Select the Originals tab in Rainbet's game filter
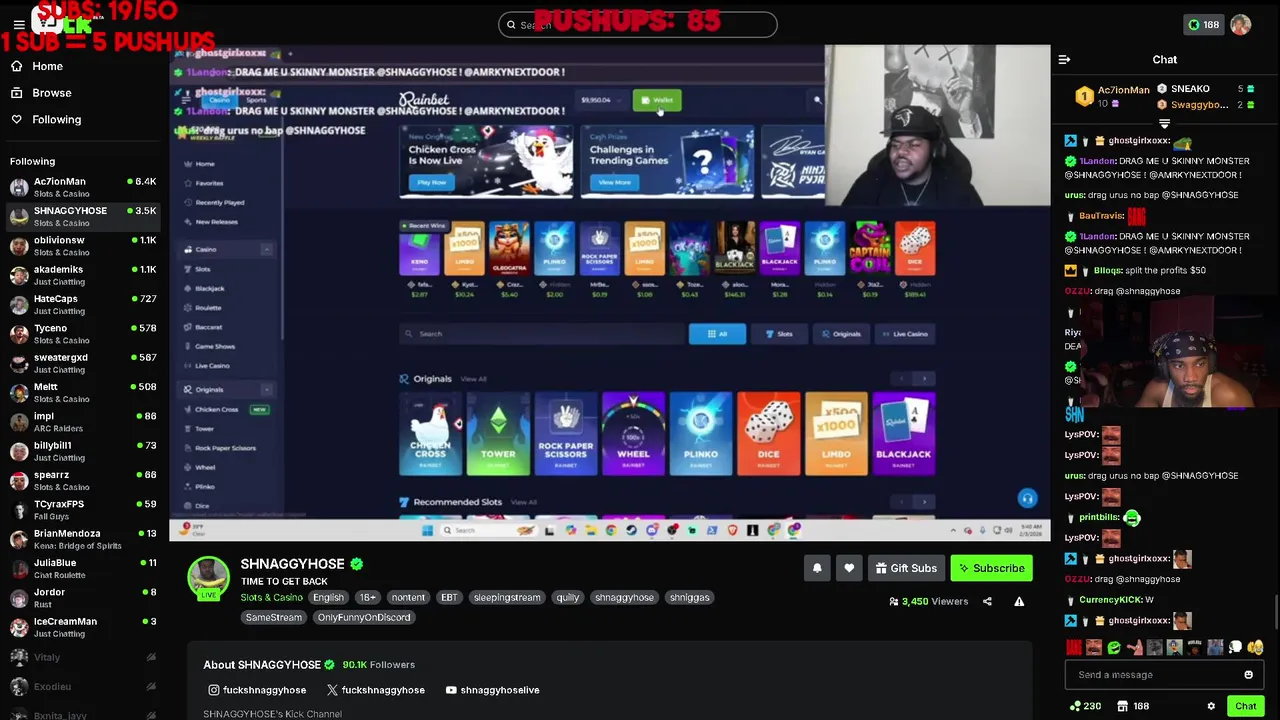 [x=840, y=334]
